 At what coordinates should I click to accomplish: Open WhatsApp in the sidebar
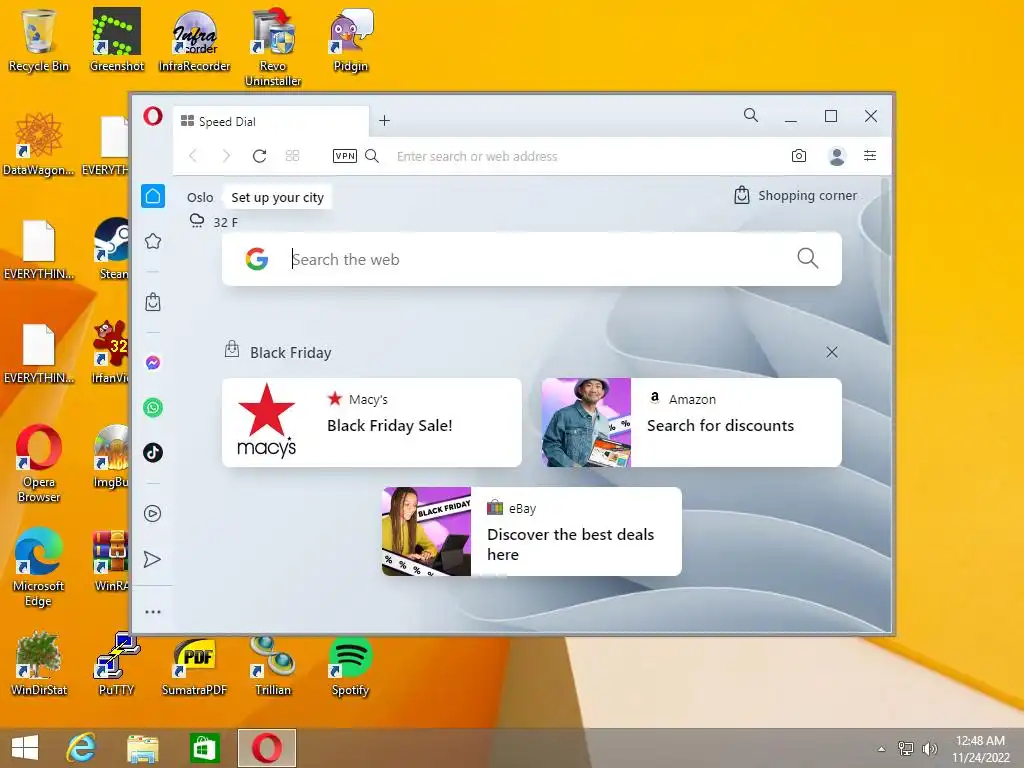[153, 408]
